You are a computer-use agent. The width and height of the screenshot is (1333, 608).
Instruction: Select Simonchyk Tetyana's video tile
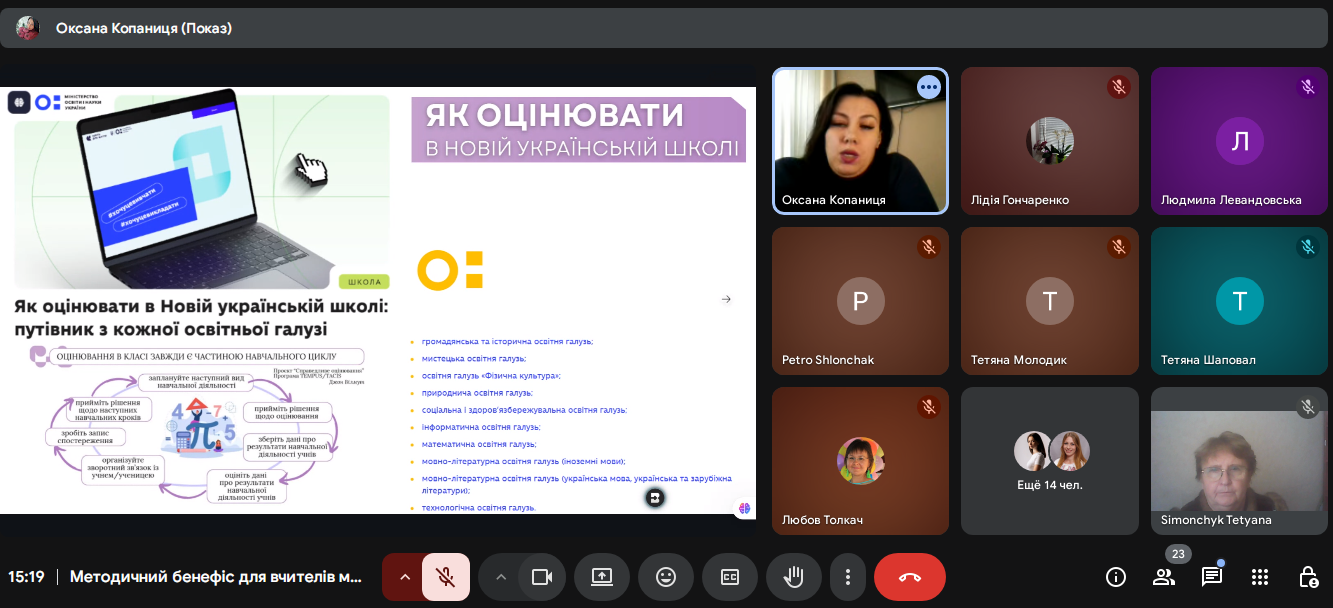[1239, 460]
